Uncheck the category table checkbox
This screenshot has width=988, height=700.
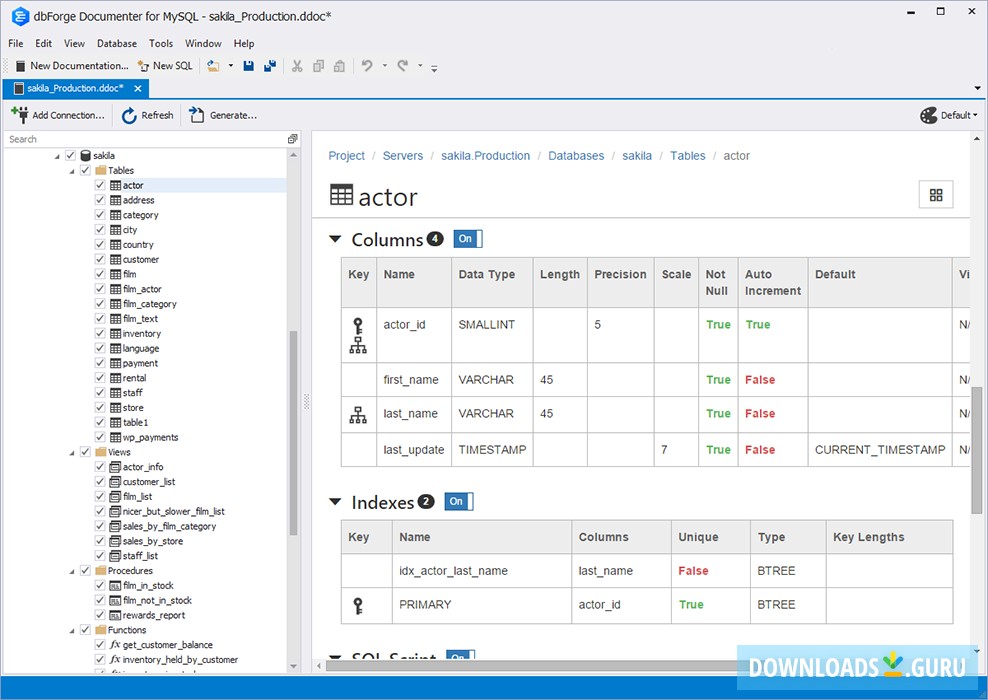100,215
